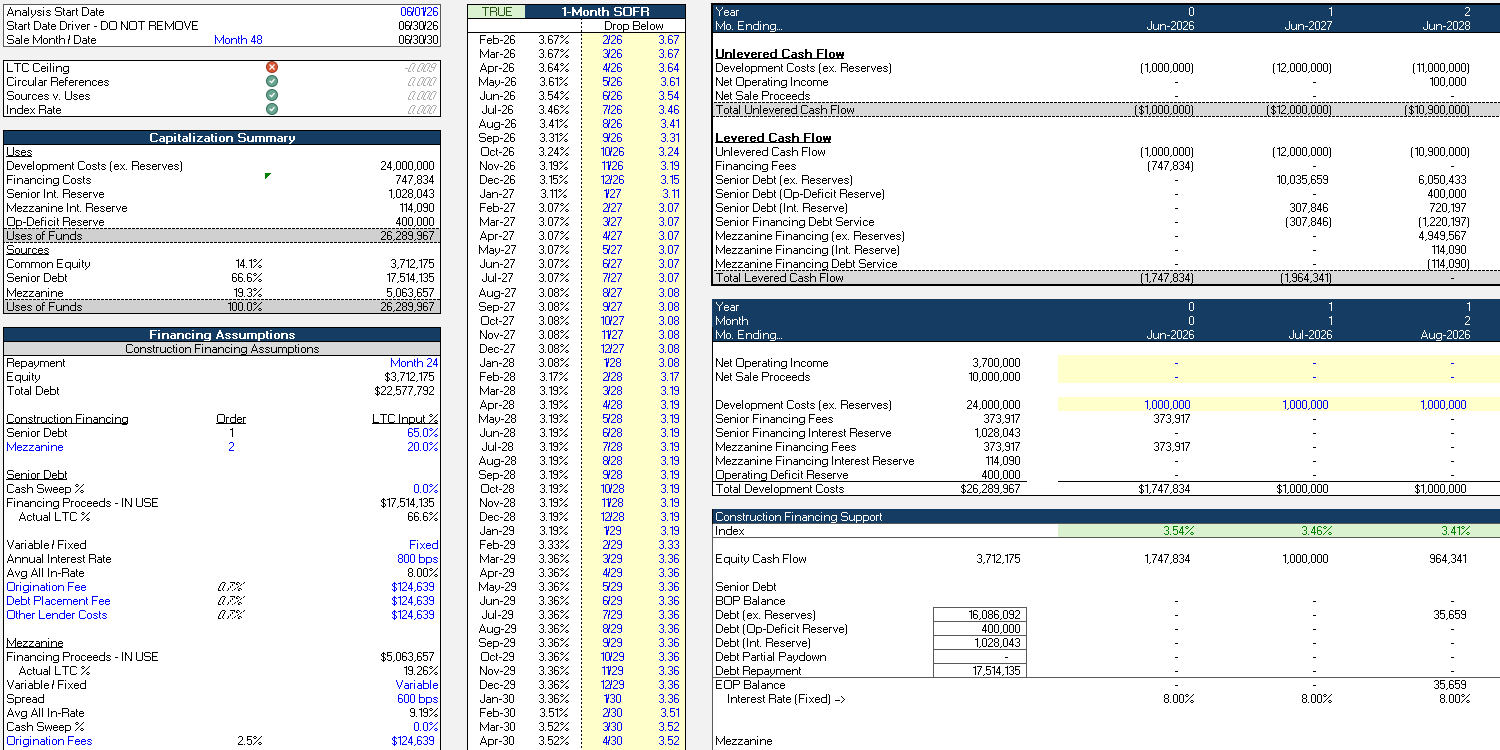The image size is (1500, 750).
Task: Select the Total Development Costs value $26,289,967
Action: coord(988,489)
